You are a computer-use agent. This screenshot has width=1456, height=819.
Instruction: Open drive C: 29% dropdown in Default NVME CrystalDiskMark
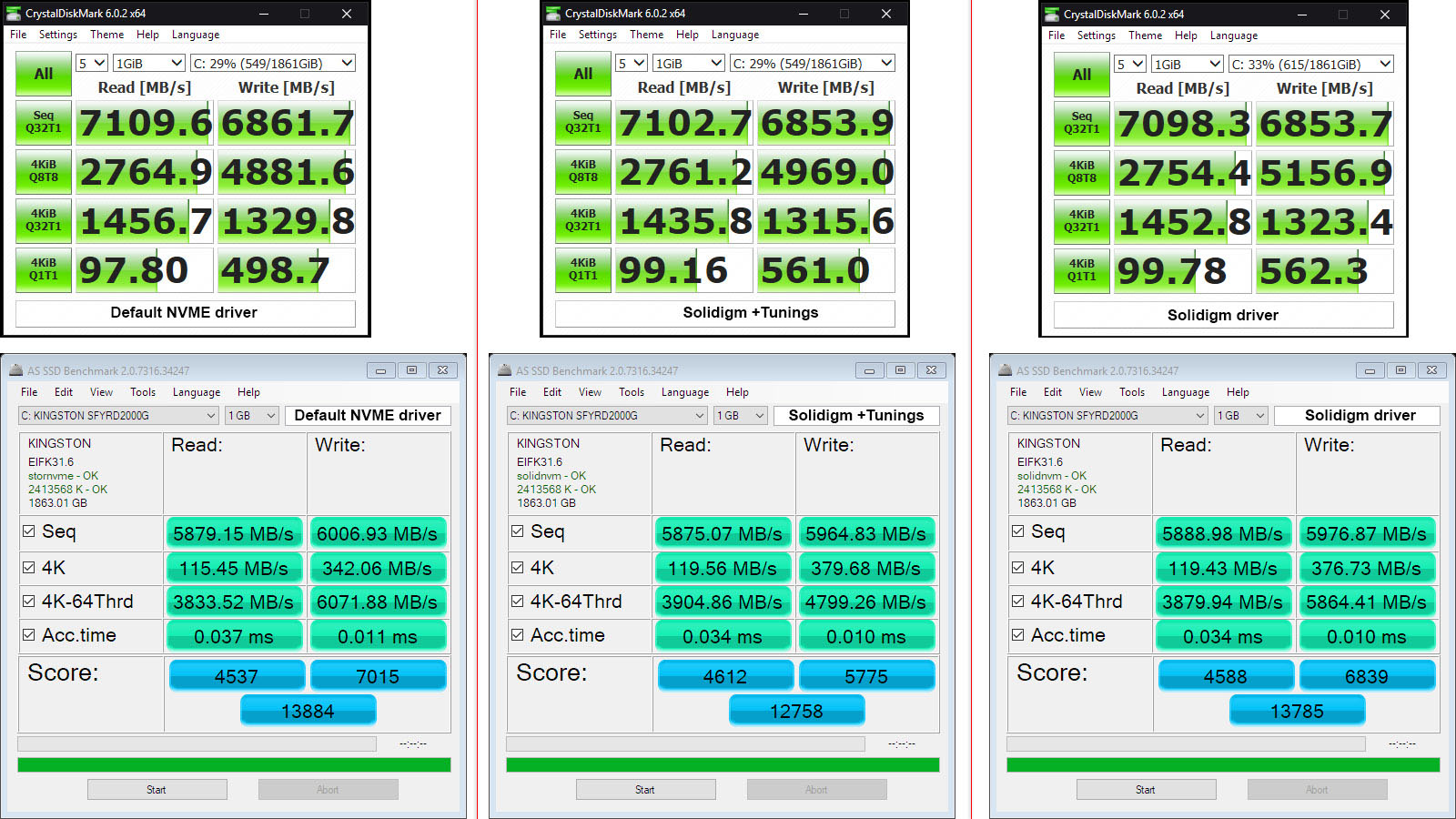(272, 63)
